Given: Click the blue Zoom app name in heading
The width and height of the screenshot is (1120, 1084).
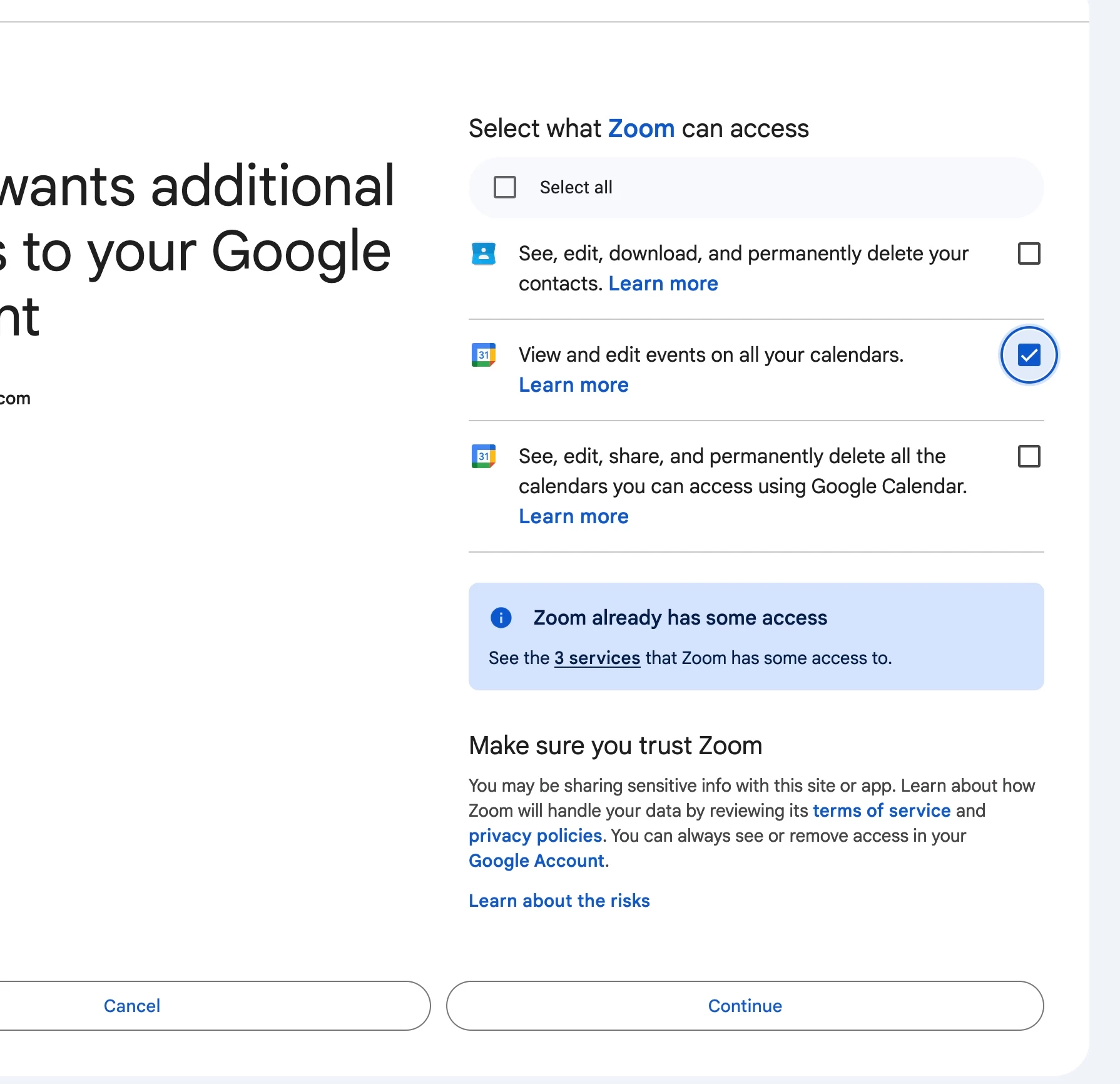Looking at the screenshot, I should [641, 128].
